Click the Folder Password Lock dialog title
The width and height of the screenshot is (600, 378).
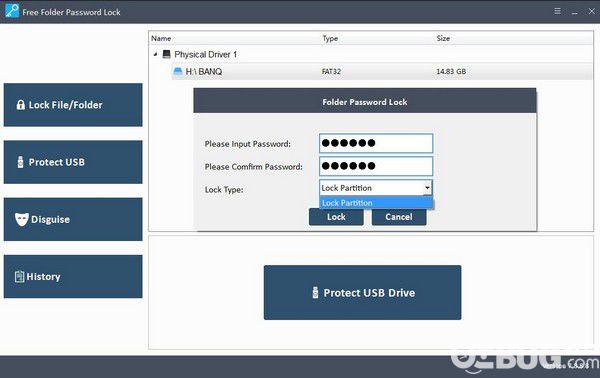[x=365, y=102]
